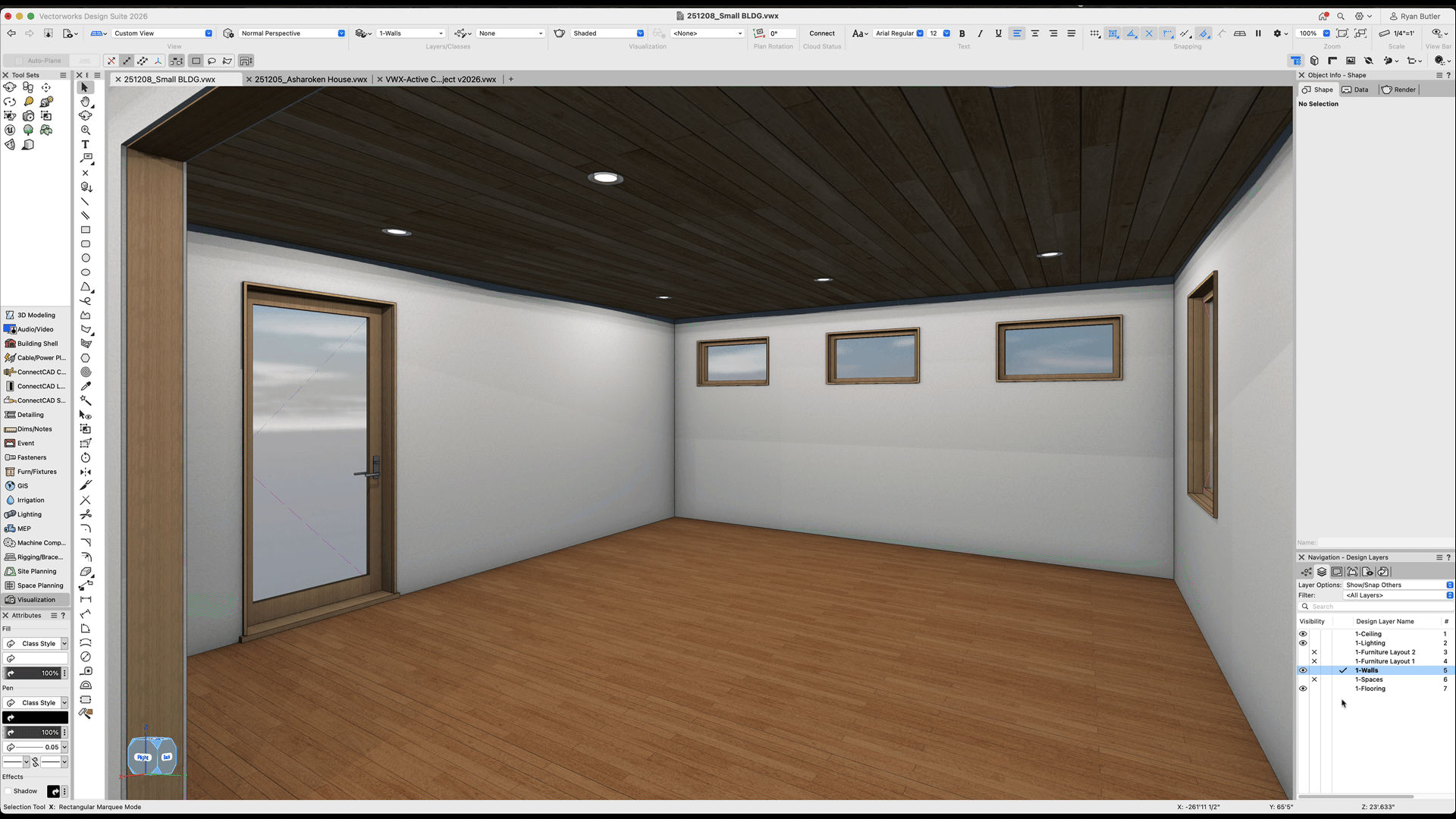Image resolution: width=1456 pixels, height=819 pixels.
Task: Select the Circle tool
Action: pyautogui.click(x=85, y=258)
